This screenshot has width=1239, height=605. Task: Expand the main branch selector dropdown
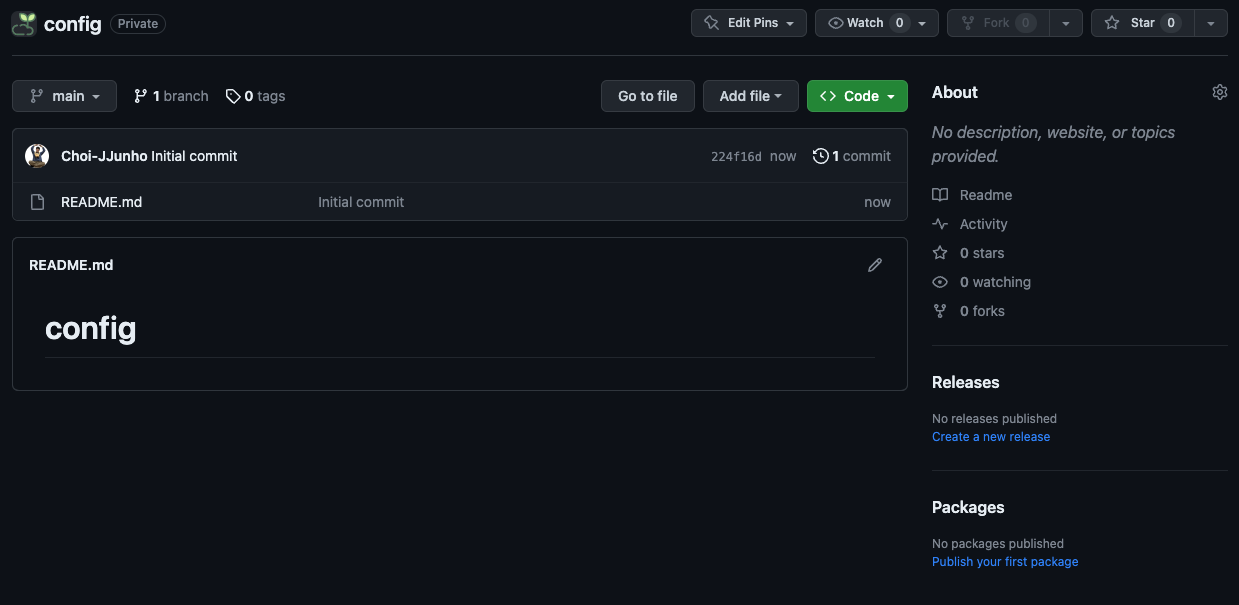tap(65, 96)
